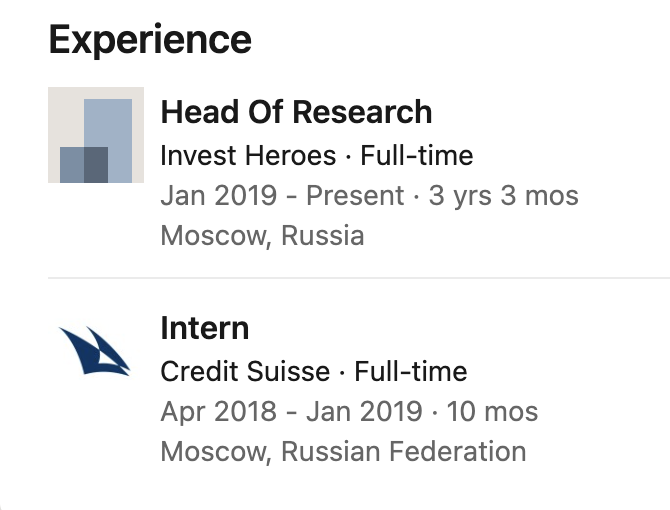Click the Invest Heroes company logo
The image size is (670, 510).
[96, 135]
